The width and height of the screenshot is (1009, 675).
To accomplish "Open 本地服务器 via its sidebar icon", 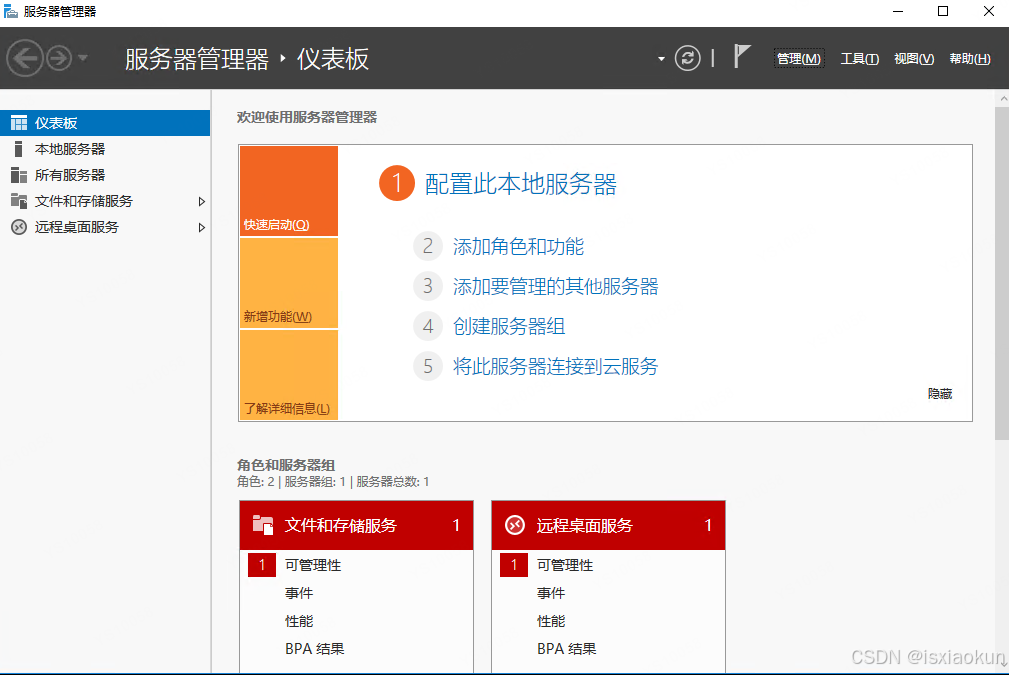I will (x=16, y=148).
